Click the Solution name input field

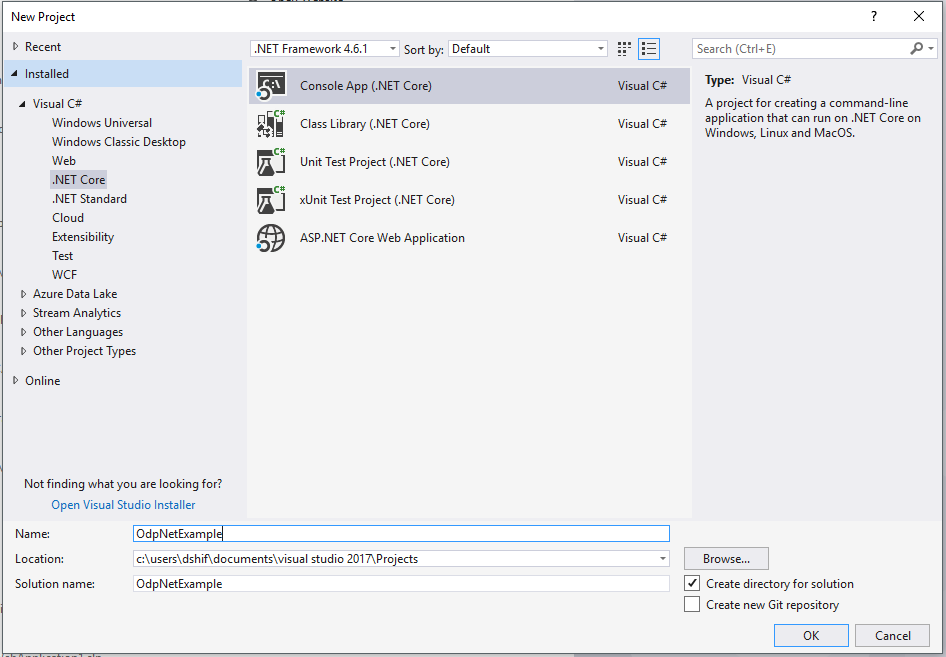(x=401, y=583)
